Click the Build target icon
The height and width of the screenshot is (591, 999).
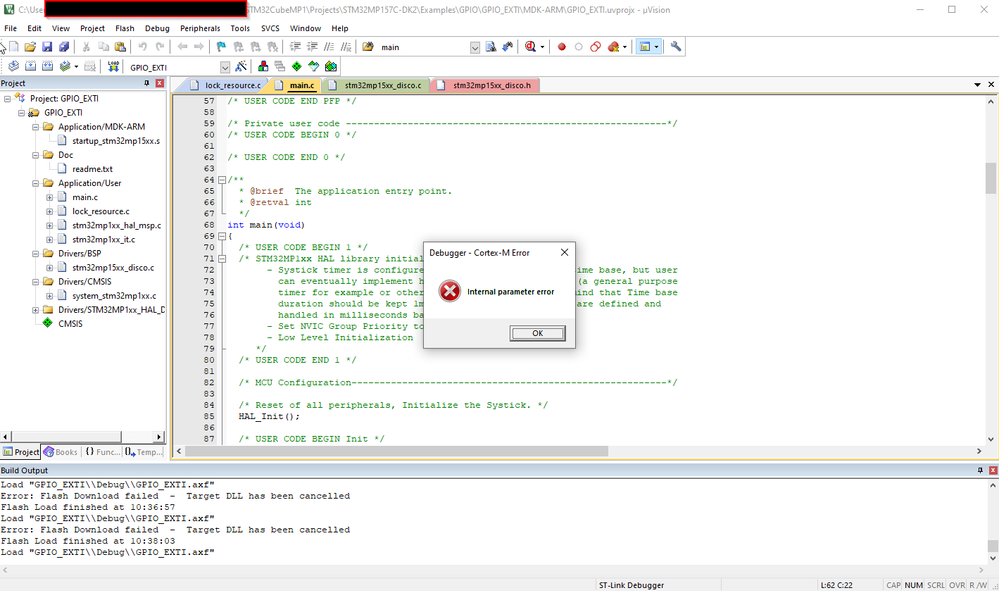31,66
